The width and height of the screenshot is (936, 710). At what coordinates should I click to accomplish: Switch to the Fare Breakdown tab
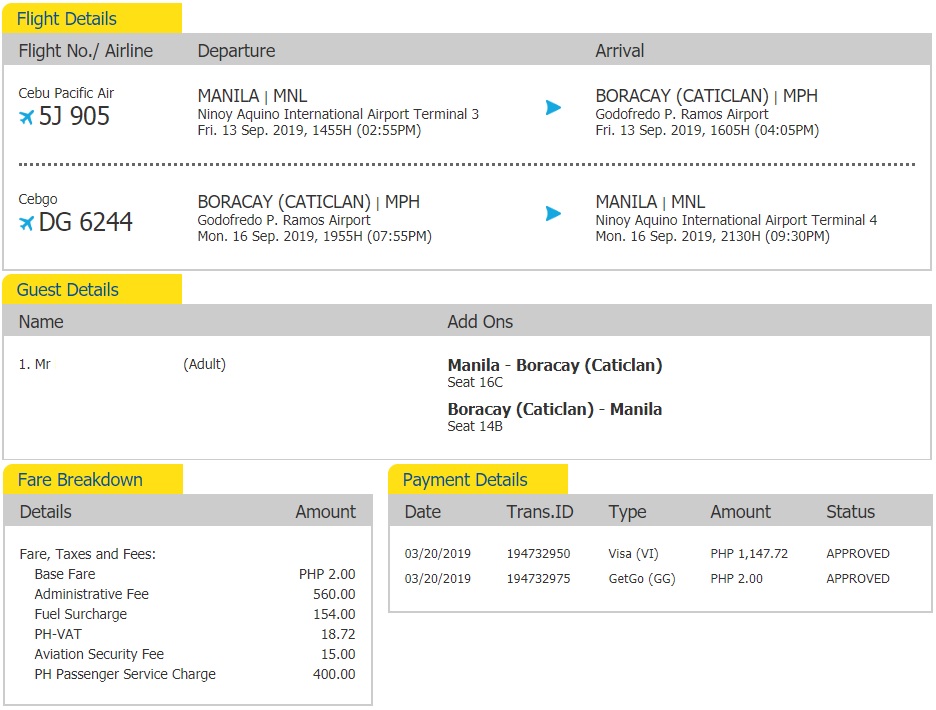[x=92, y=480]
